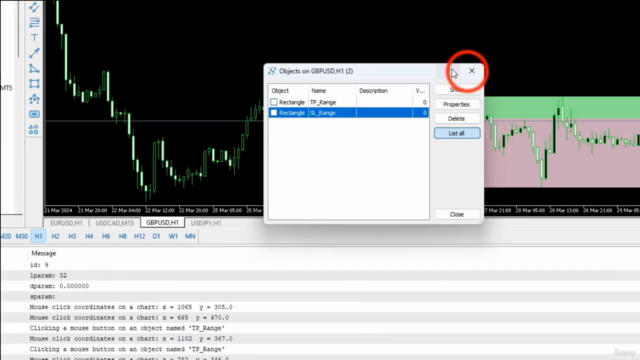Set timeframe to H8
This screenshot has width=640, height=360.
point(123,236)
